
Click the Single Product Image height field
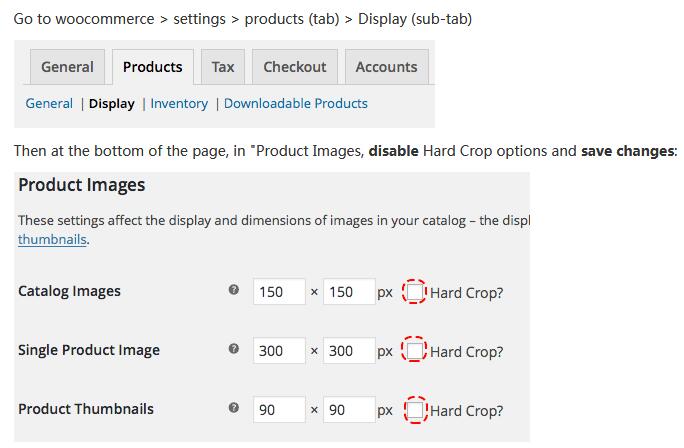[x=349, y=350]
